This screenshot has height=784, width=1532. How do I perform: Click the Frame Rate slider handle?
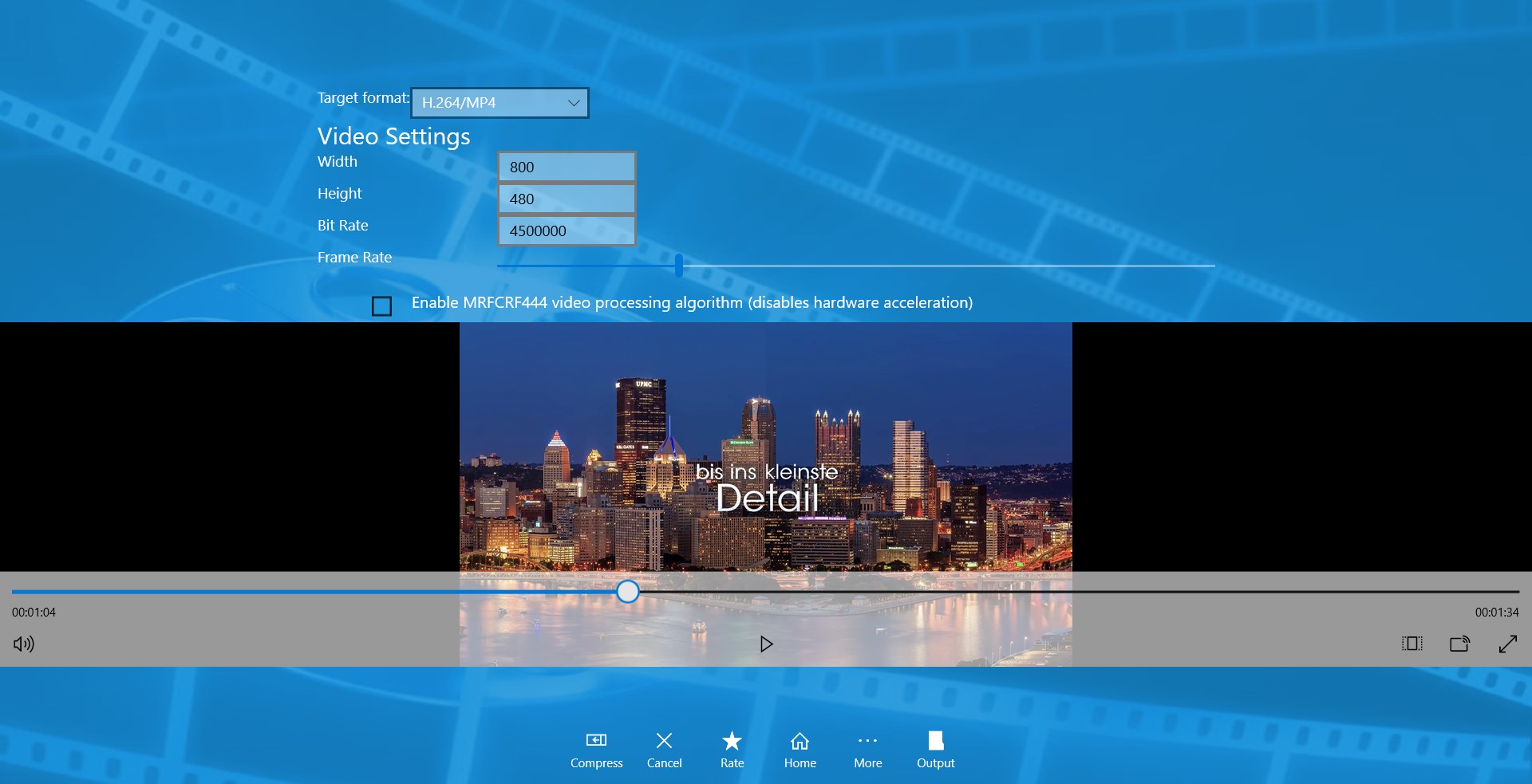(x=679, y=266)
